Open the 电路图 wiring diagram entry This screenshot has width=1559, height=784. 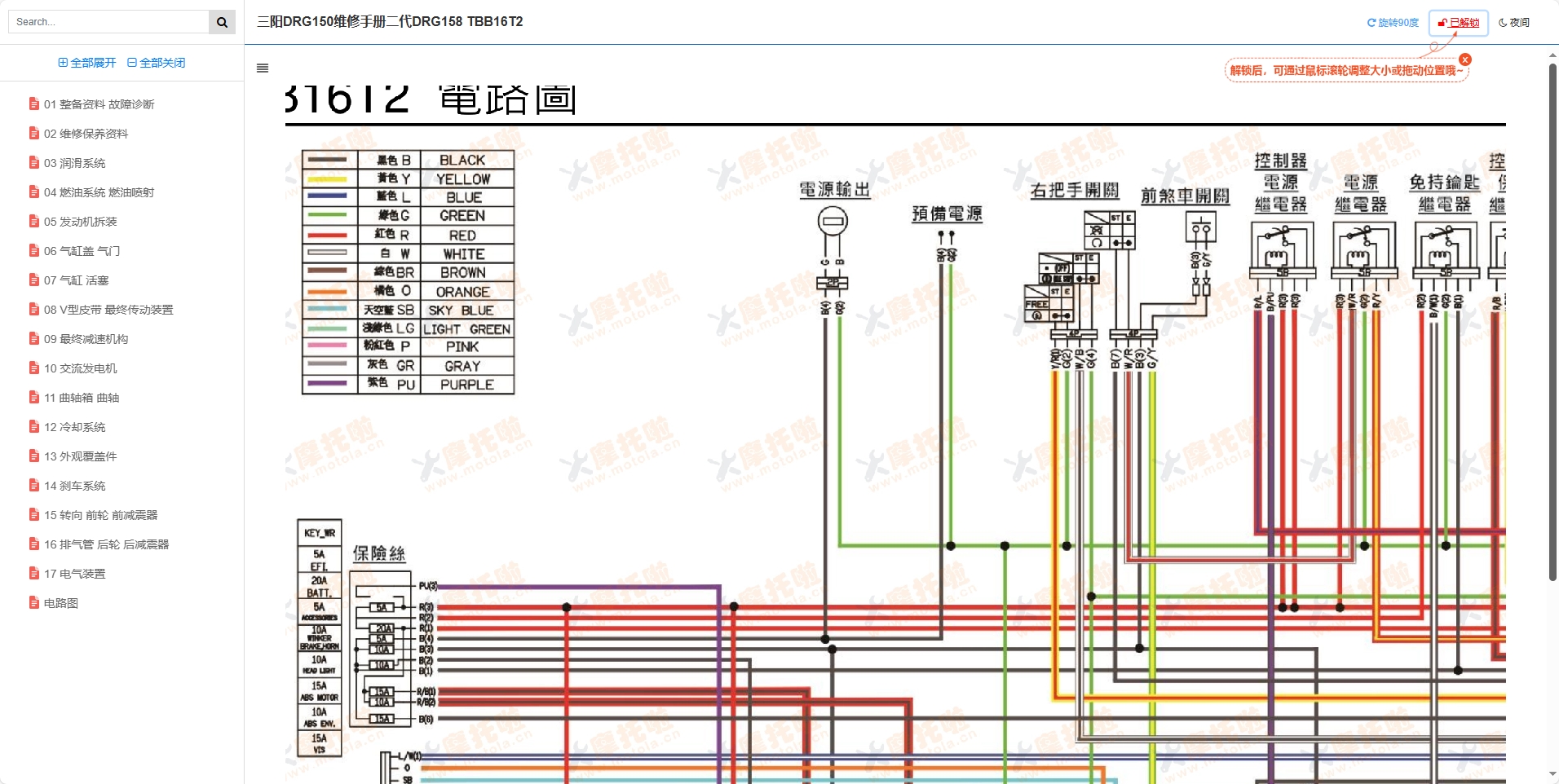61,603
